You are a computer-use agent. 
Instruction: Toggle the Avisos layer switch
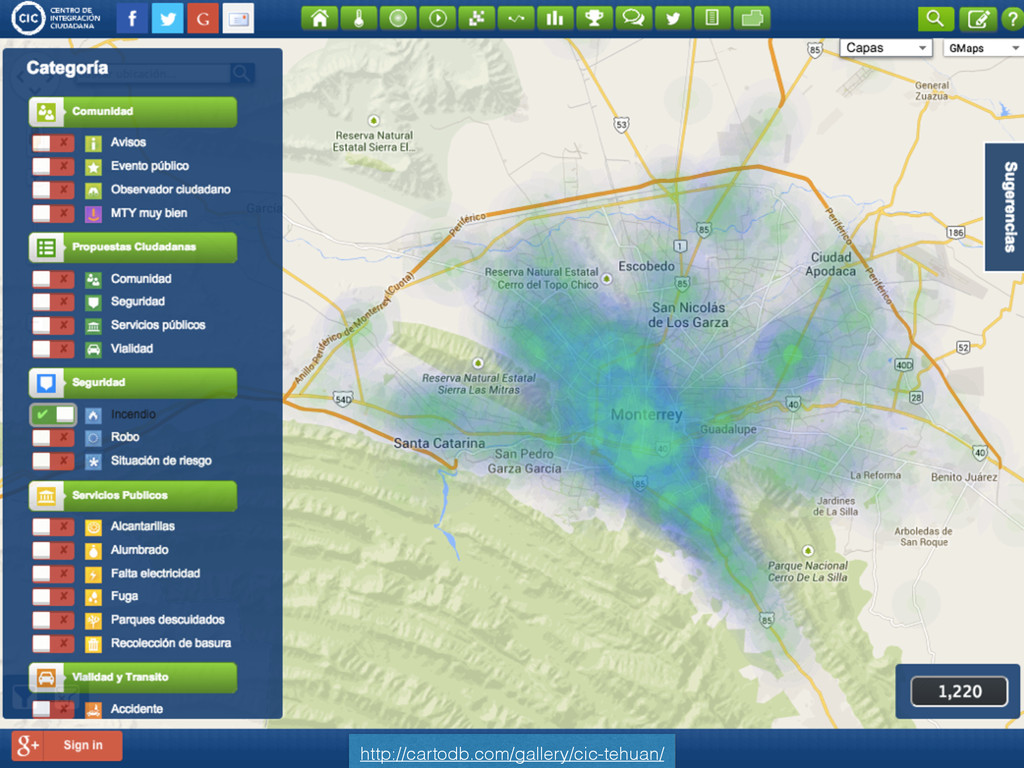pyautogui.click(x=53, y=143)
